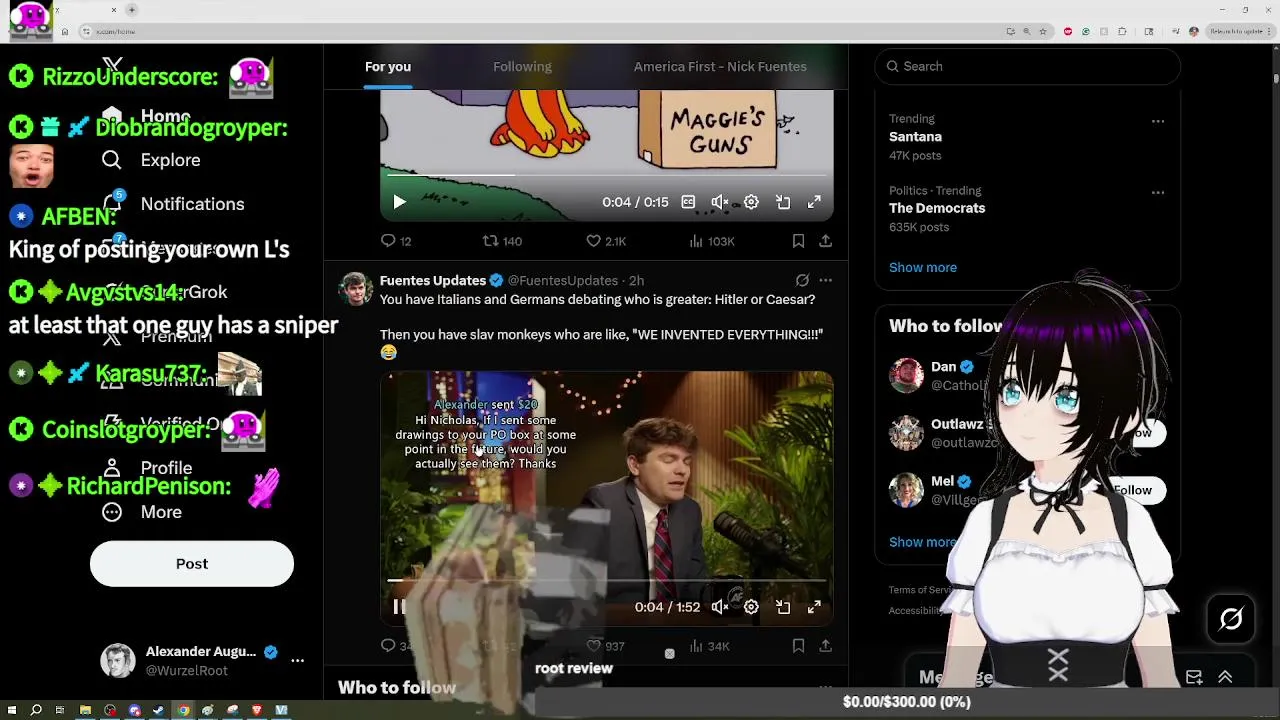The image size is (1280, 720).
Task: Unmute the Maggie's Guns video
Action: pos(720,202)
